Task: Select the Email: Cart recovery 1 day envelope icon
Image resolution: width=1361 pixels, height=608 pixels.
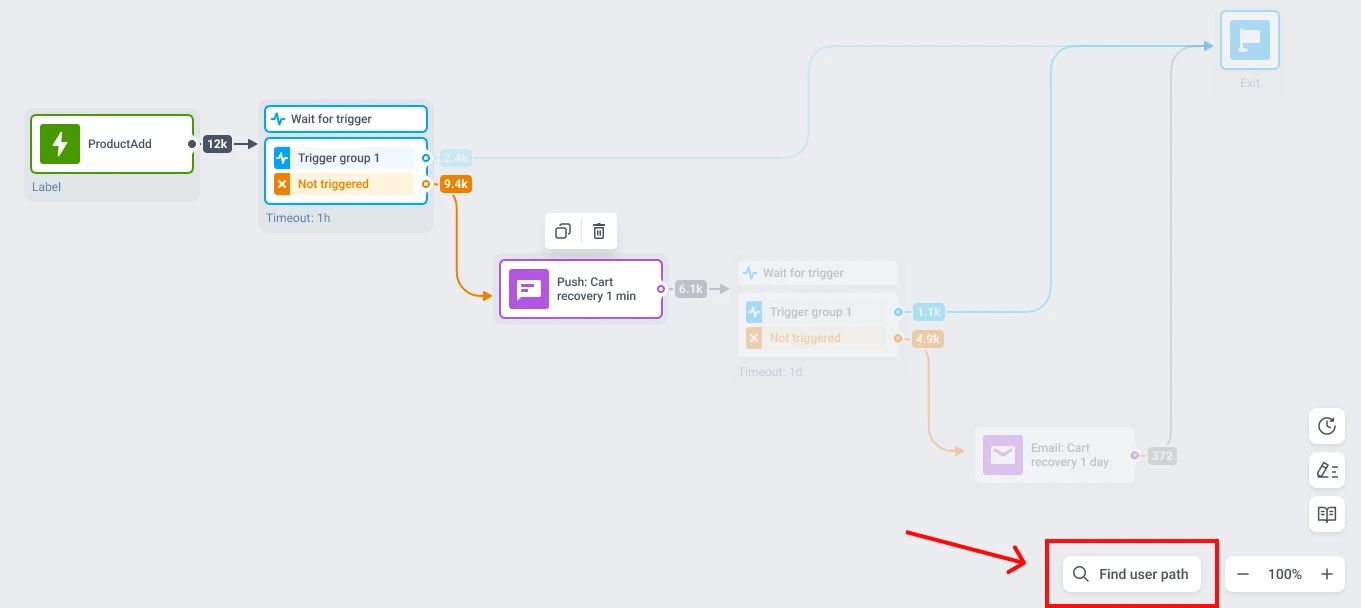Action: pos(1001,455)
